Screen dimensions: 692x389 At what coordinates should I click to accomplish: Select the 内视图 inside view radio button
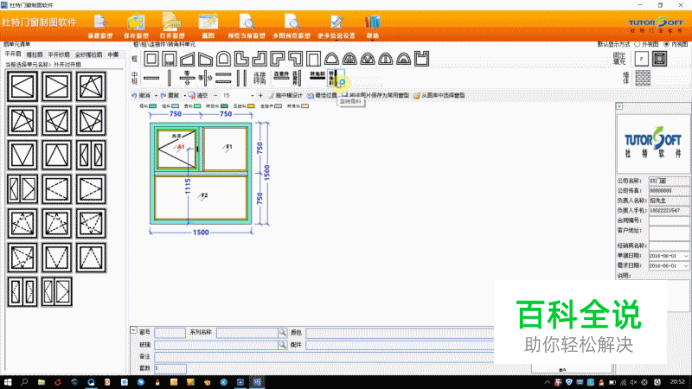click(x=666, y=44)
